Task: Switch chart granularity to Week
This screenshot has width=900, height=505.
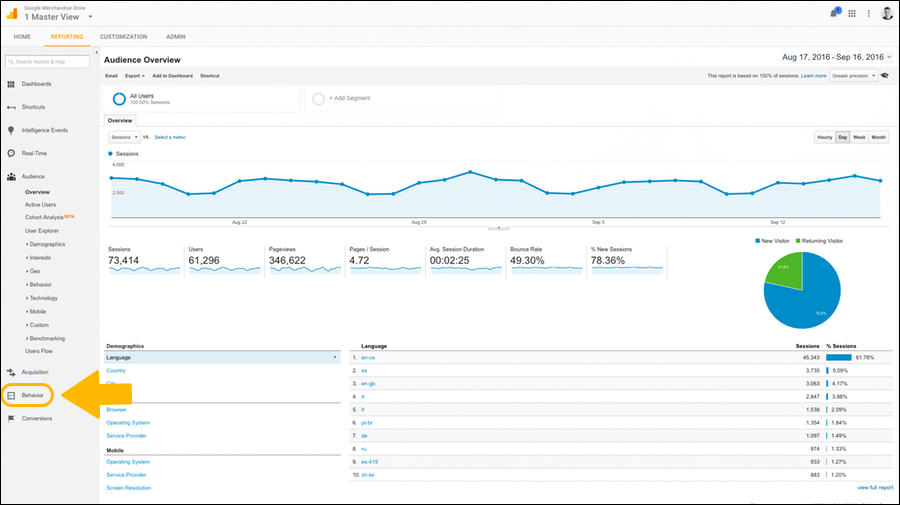Action: pos(859,137)
